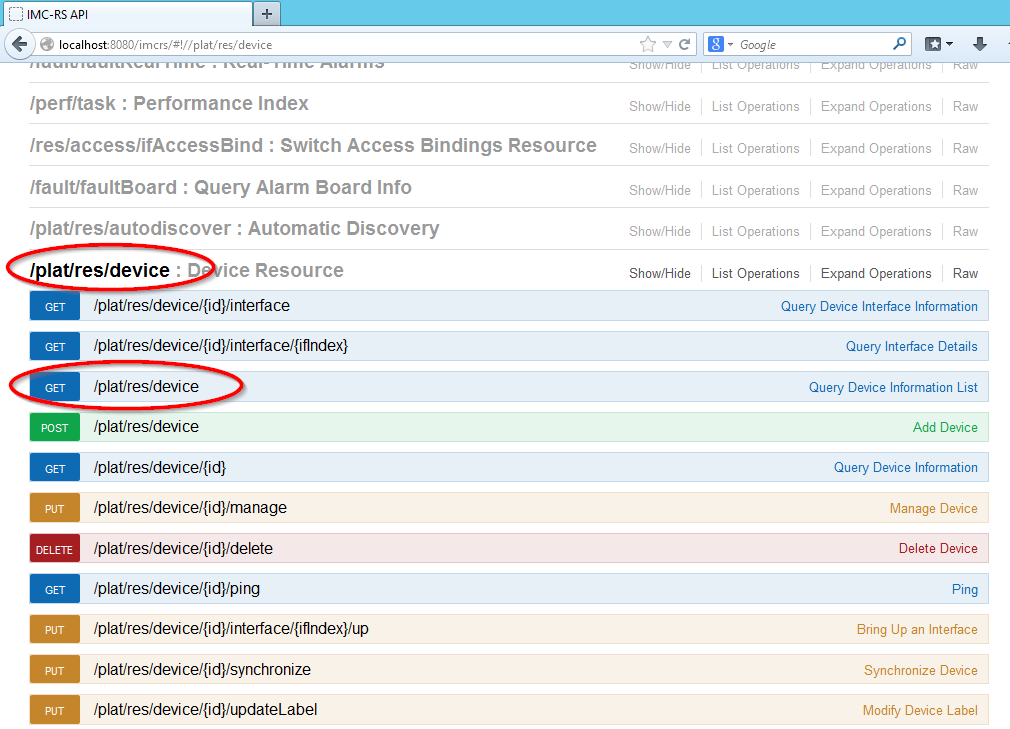Click the URL address bar field

pyautogui.click(x=340, y=44)
